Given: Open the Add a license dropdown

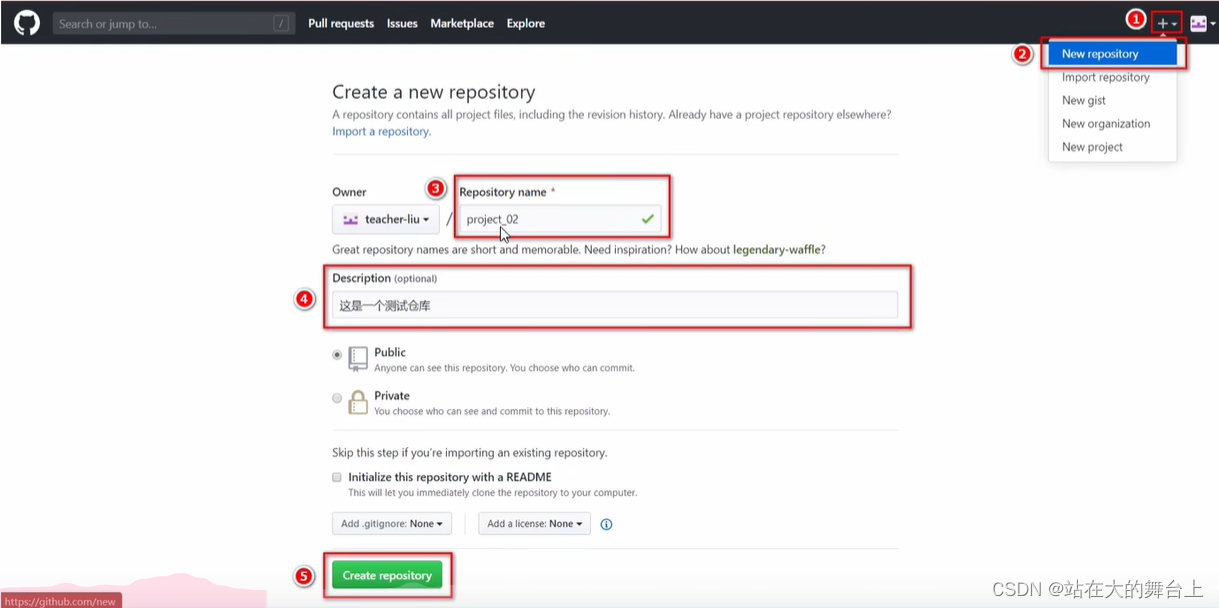Looking at the screenshot, I should click(x=534, y=524).
